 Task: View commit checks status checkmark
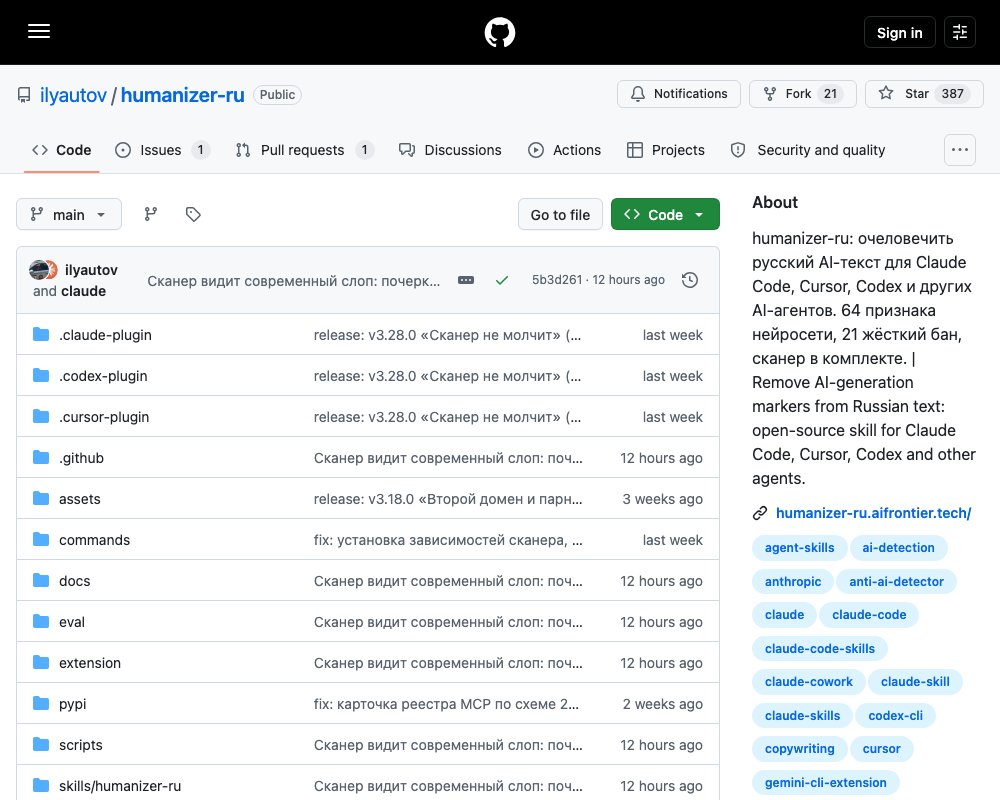[x=502, y=280]
